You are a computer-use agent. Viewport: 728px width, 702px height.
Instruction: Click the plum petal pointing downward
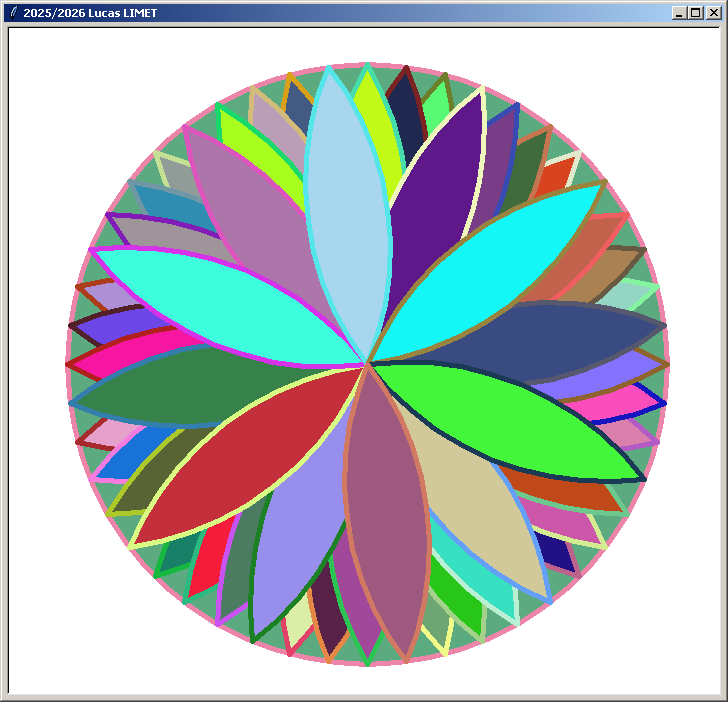point(387,530)
